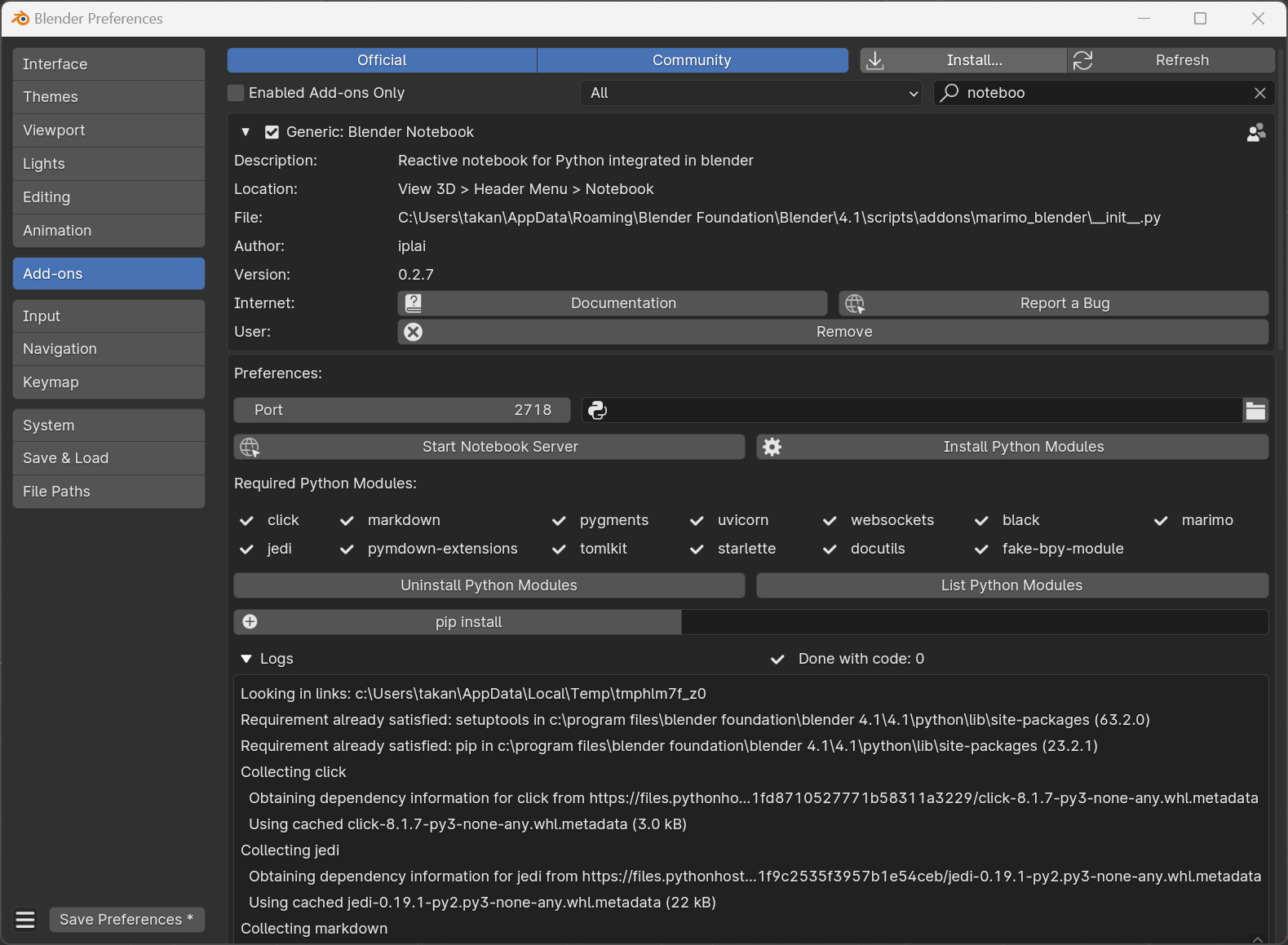Click the Blender logo in title bar
Image resolution: width=1288 pixels, height=945 pixels.
pos(20,18)
